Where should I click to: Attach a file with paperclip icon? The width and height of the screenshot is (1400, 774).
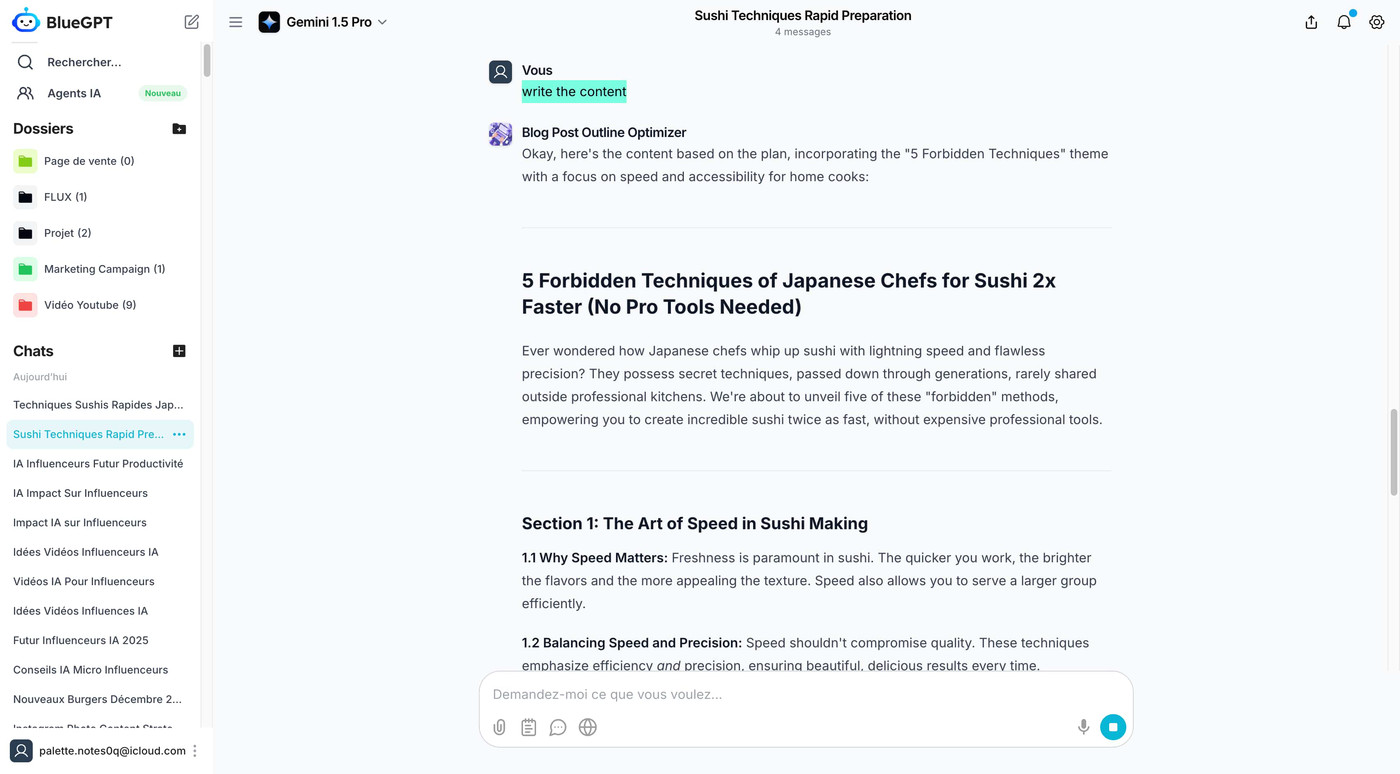pyautogui.click(x=499, y=727)
